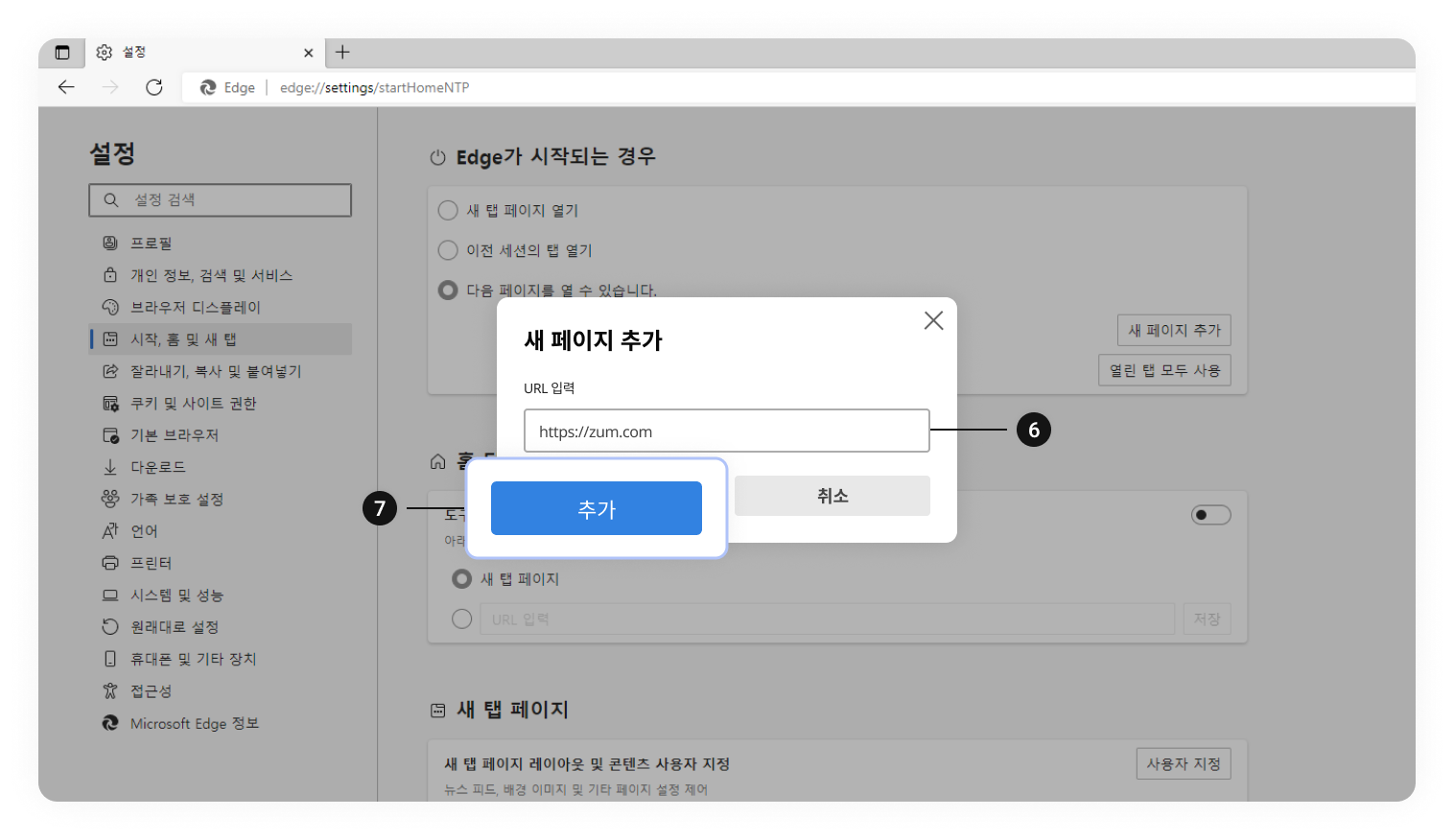Open 시스템 및 성능 via its icon
Image resolution: width=1454 pixels, height=840 pixels.
110,595
